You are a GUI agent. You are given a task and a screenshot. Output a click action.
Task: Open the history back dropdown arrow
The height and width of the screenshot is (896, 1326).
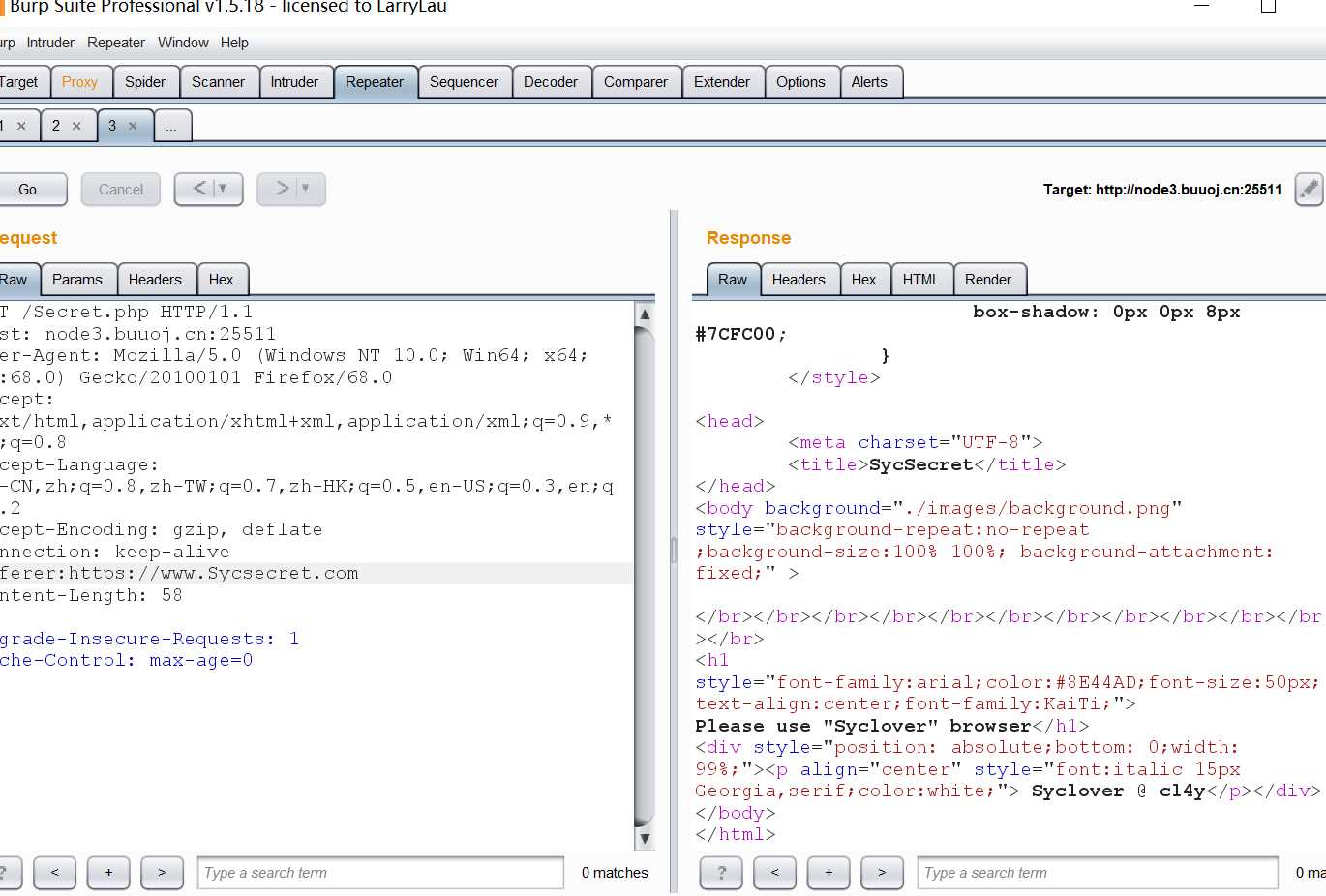tap(224, 189)
